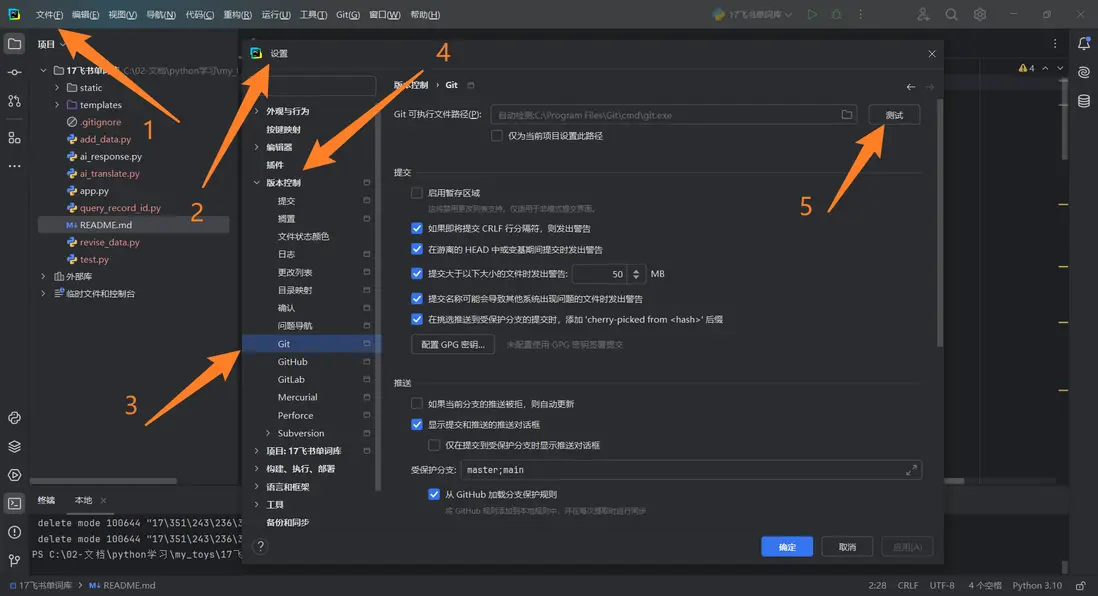Open the '导航(N)' menu
Viewport: 1098px width, 596px height.
(161, 15)
